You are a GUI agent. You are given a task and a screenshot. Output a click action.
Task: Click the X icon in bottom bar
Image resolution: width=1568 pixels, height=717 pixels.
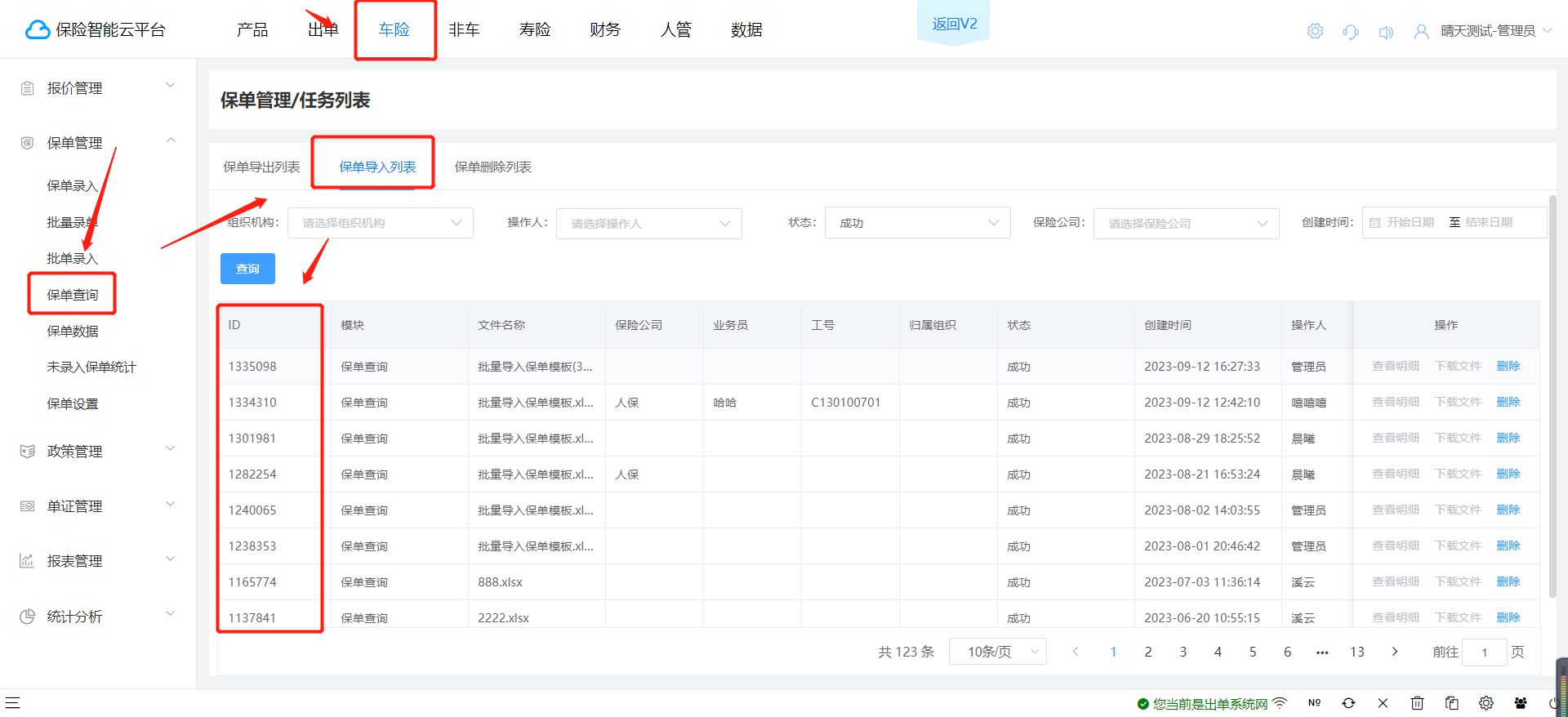(1383, 702)
